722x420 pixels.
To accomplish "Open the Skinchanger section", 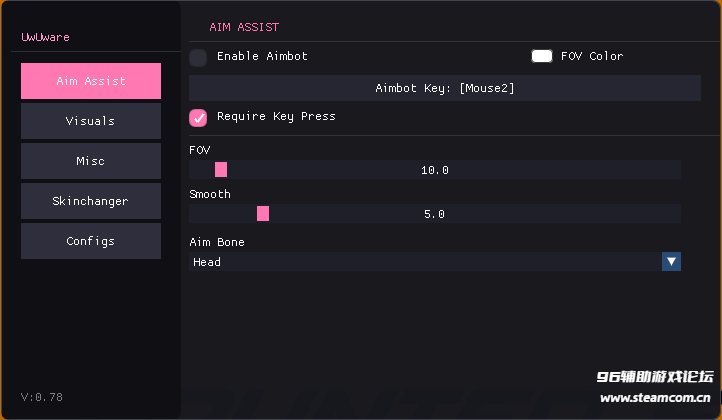I will pos(90,201).
